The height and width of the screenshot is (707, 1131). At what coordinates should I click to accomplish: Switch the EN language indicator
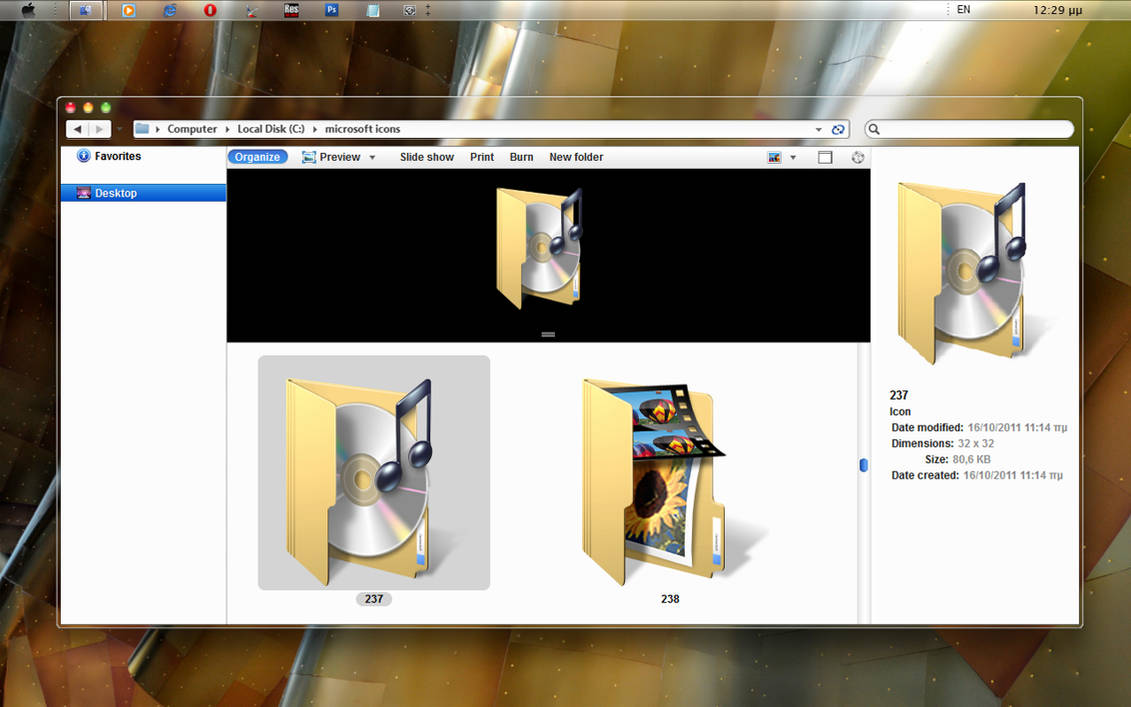point(963,9)
